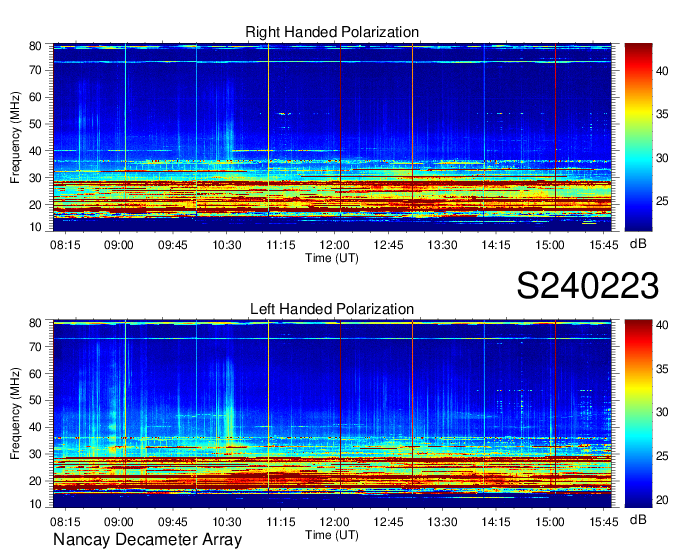Viewport: 680px width, 552px height.
Task: Click "08:15" tick on the upper time axis
Action: (x=65, y=245)
